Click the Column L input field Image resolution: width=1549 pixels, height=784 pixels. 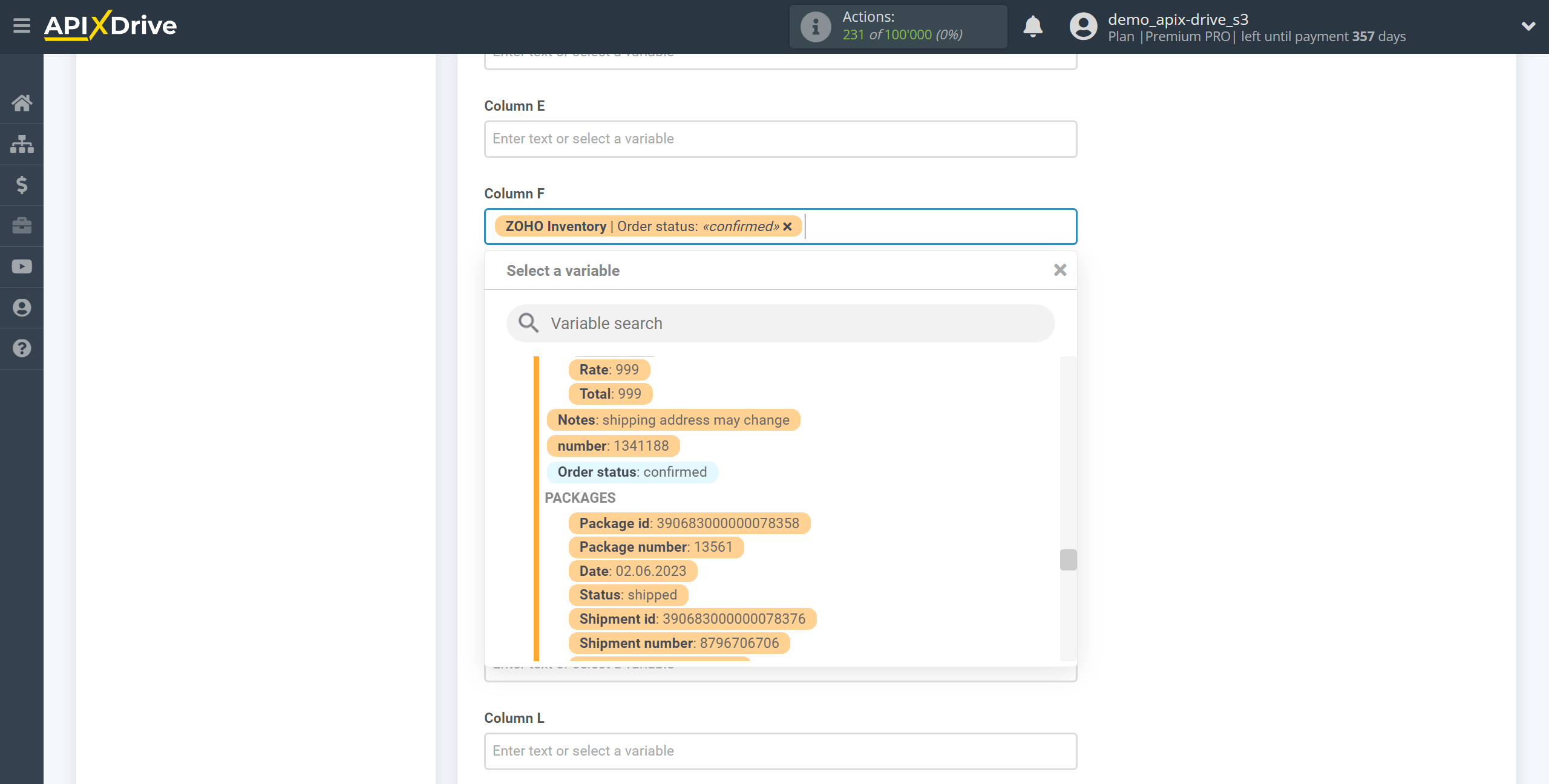coord(781,751)
